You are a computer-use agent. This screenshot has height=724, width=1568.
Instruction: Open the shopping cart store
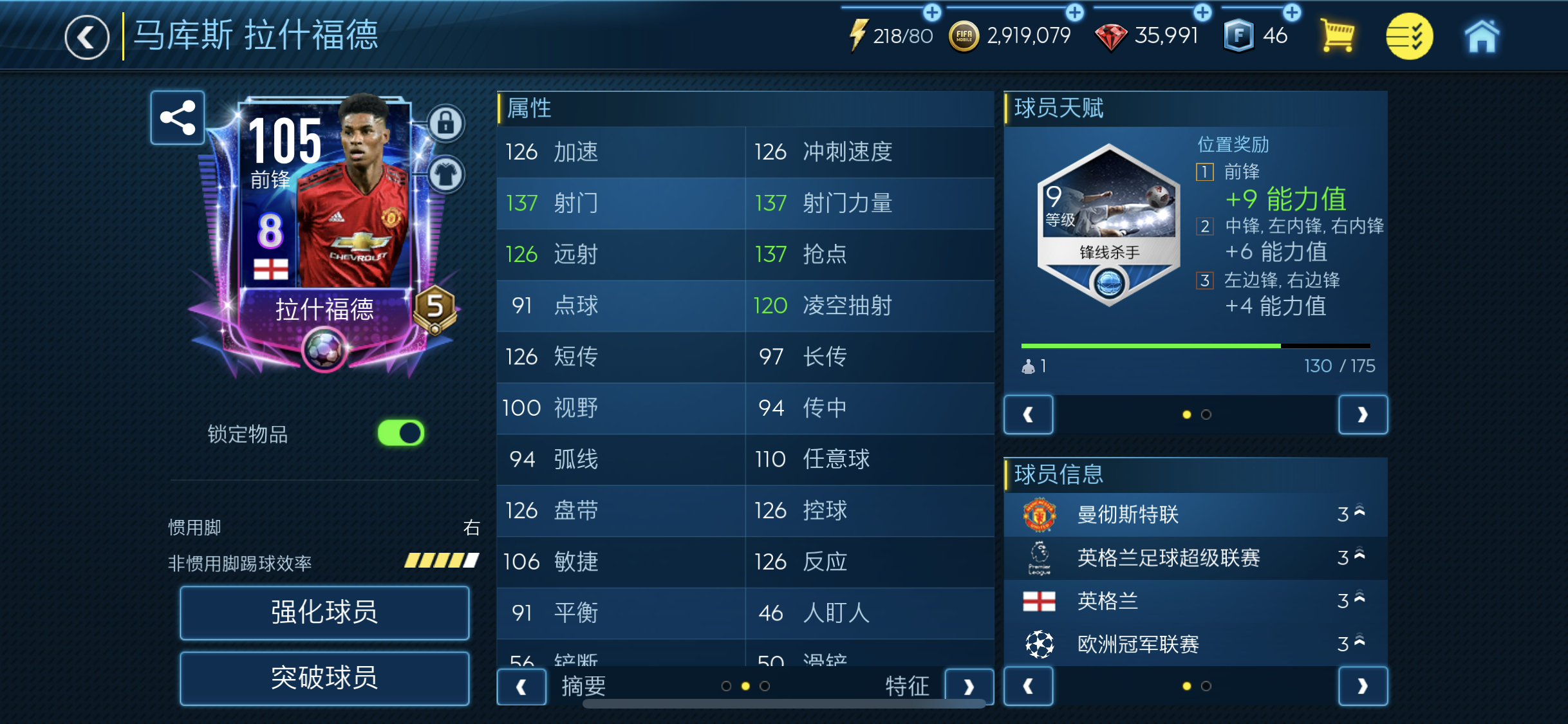[1337, 35]
